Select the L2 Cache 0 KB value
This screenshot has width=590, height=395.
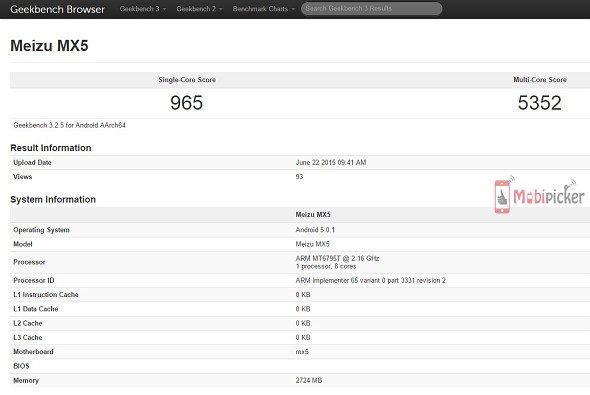(303, 323)
